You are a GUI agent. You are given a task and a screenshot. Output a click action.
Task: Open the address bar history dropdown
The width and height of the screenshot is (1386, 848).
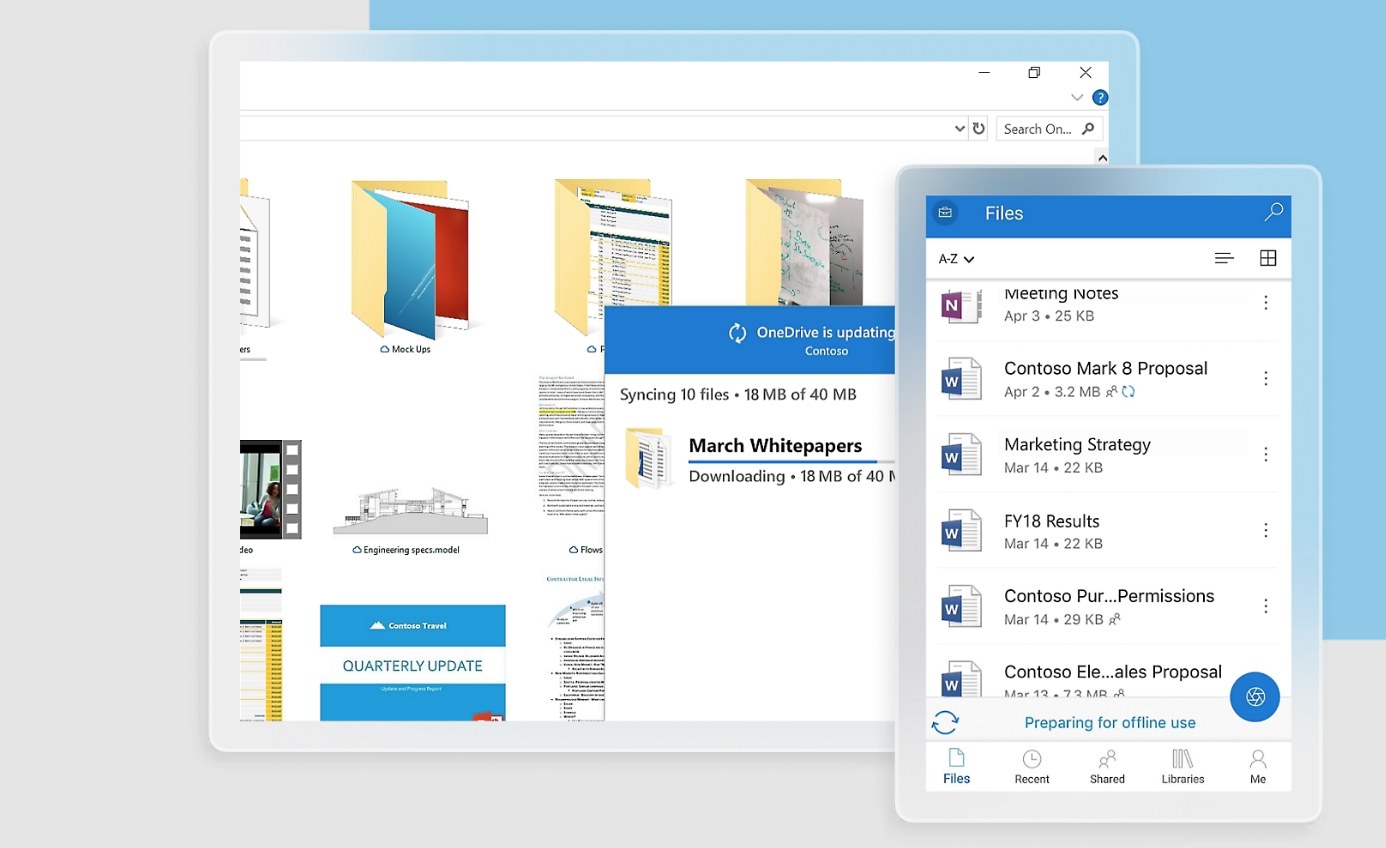tap(959, 129)
